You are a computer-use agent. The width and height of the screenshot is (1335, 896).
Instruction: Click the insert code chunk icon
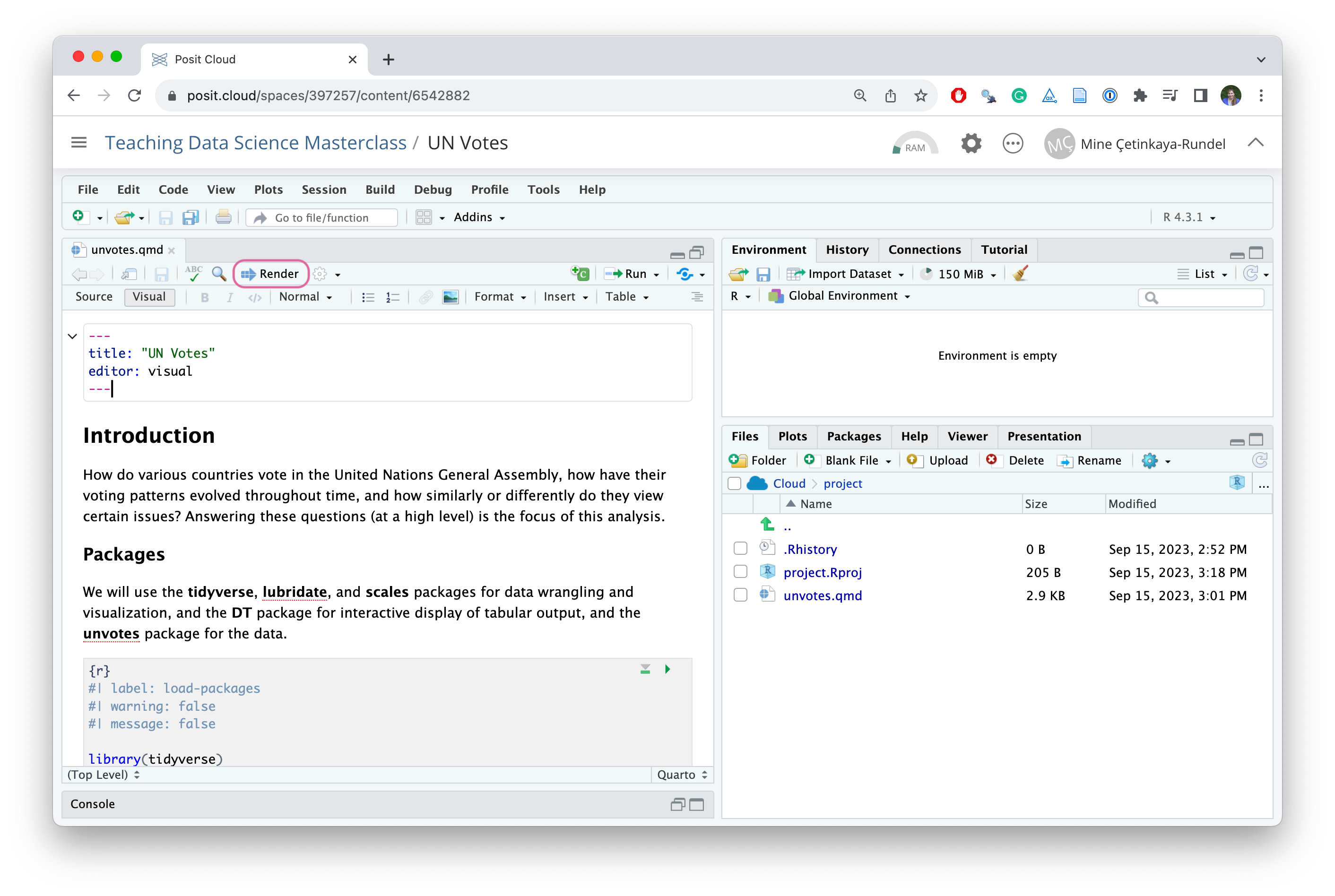[580, 274]
